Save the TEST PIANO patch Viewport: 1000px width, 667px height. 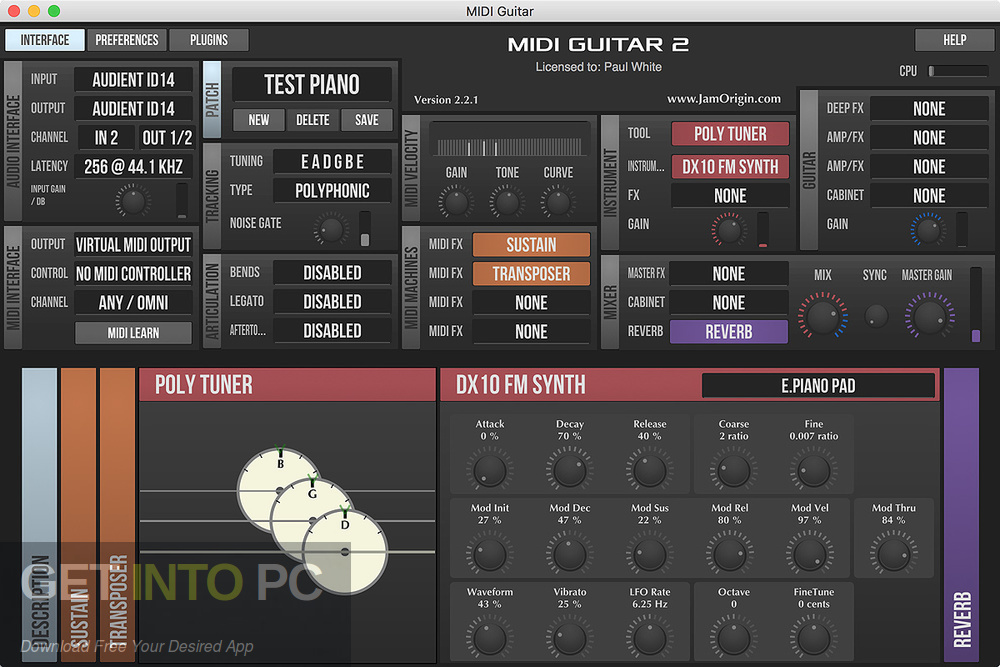pyautogui.click(x=367, y=120)
